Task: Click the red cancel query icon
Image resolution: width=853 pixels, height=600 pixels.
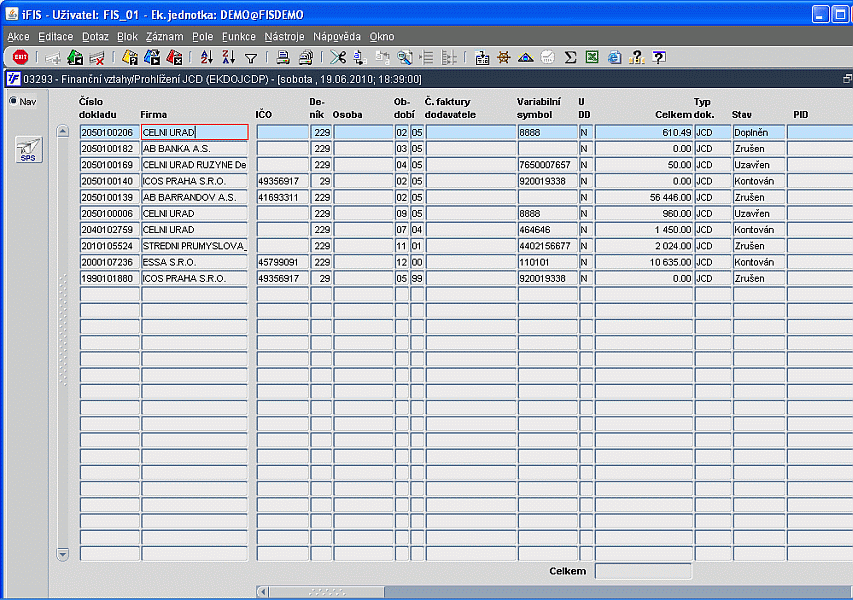Action: 175,57
